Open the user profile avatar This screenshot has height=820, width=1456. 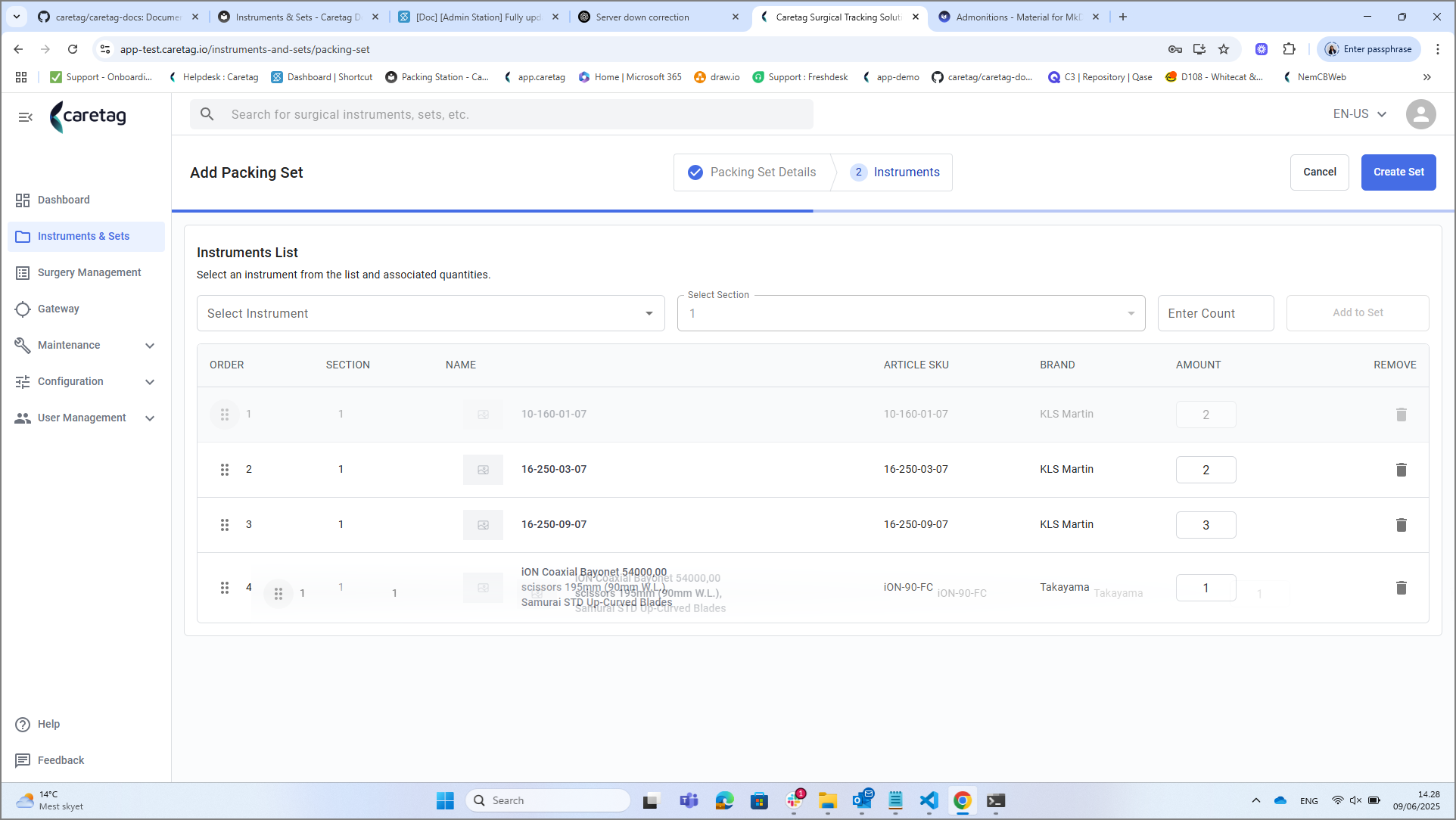1420,114
